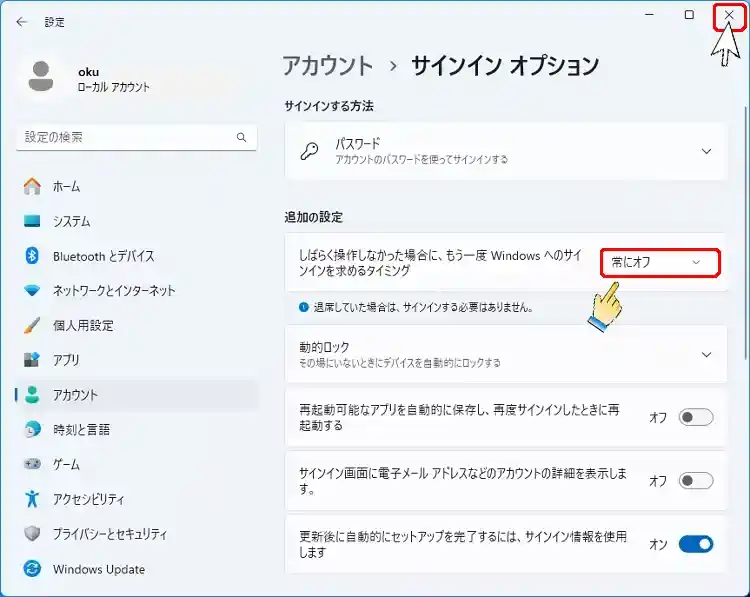Click the oku ローカル アカウント profile name

[x=113, y=79]
